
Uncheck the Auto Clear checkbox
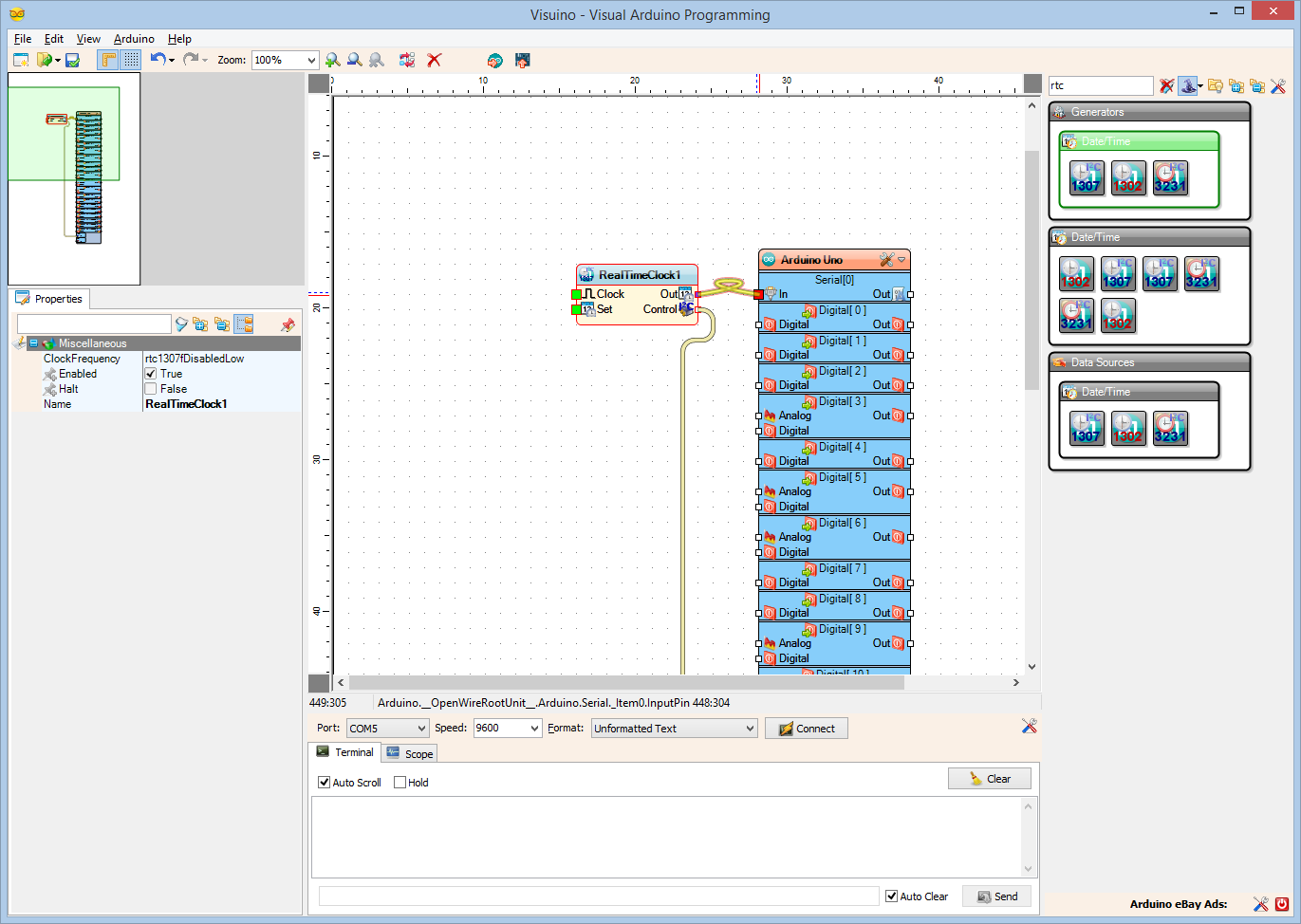891,896
